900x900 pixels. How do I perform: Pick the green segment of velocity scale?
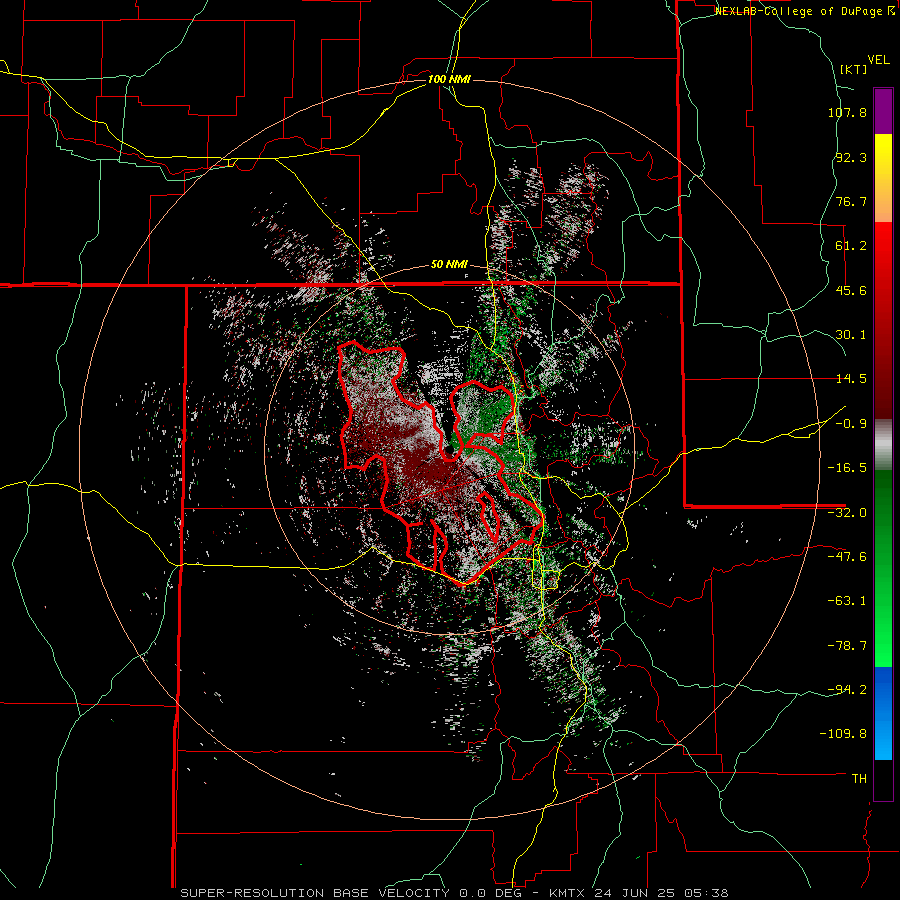pyautogui.click(x=883, y=568)
